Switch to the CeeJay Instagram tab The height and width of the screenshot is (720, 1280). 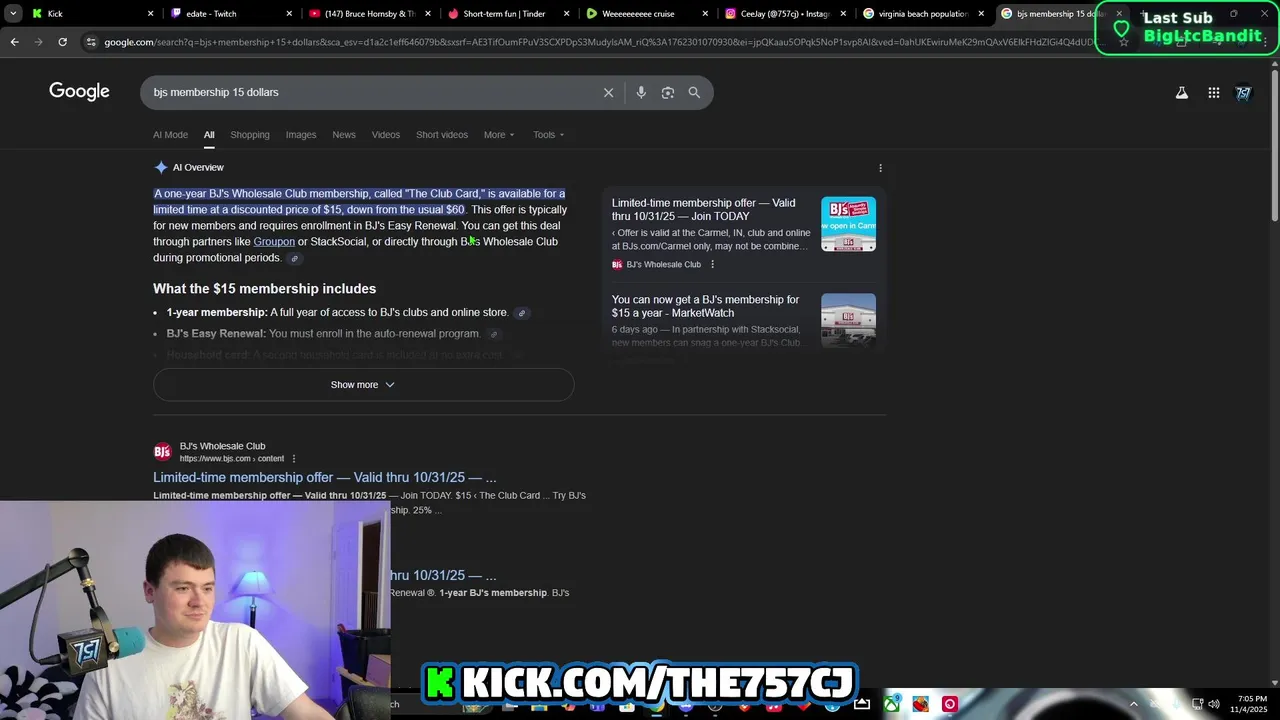pos(785,14)
